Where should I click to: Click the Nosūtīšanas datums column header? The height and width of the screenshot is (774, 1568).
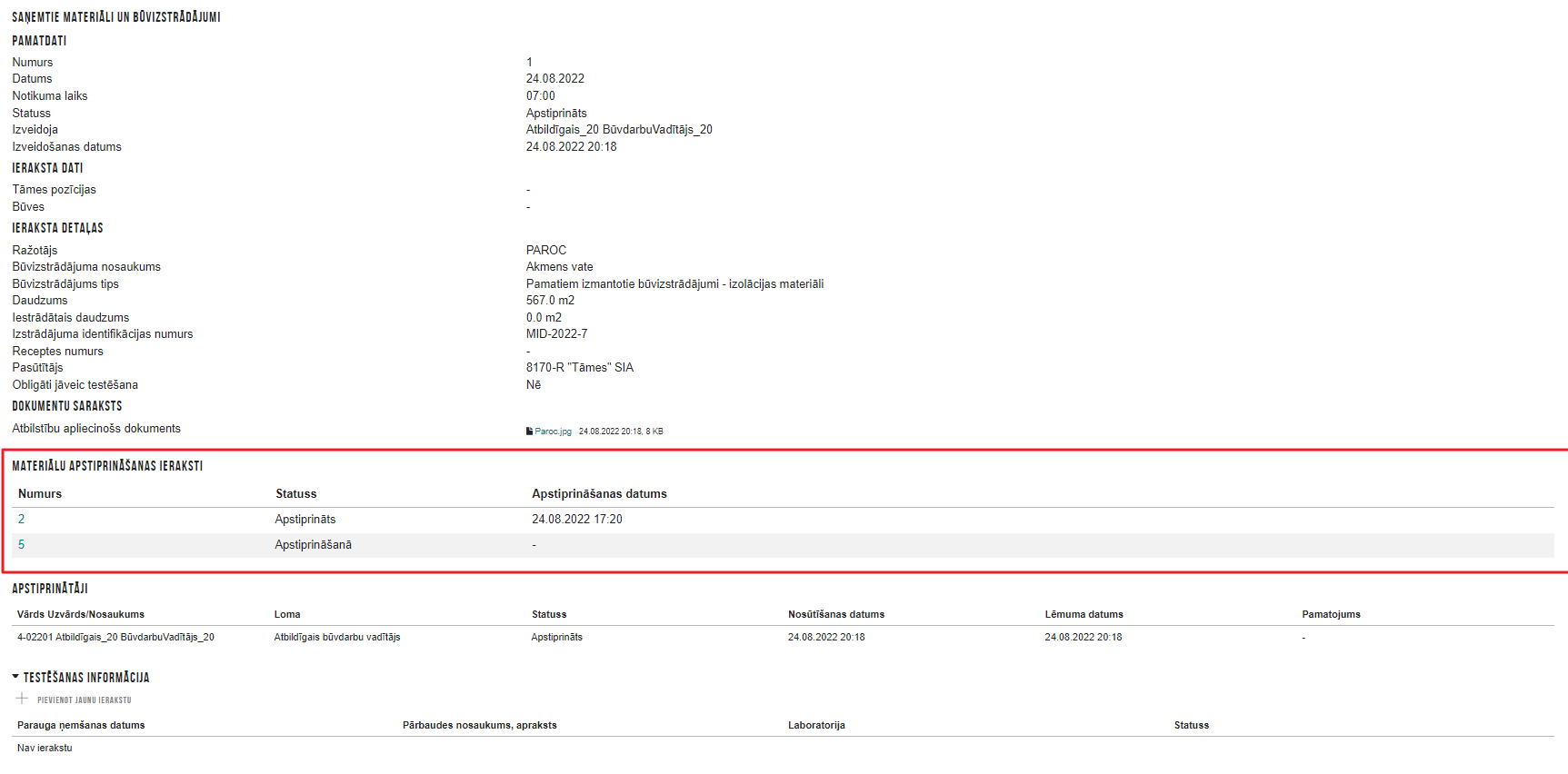tap(836, 615)
